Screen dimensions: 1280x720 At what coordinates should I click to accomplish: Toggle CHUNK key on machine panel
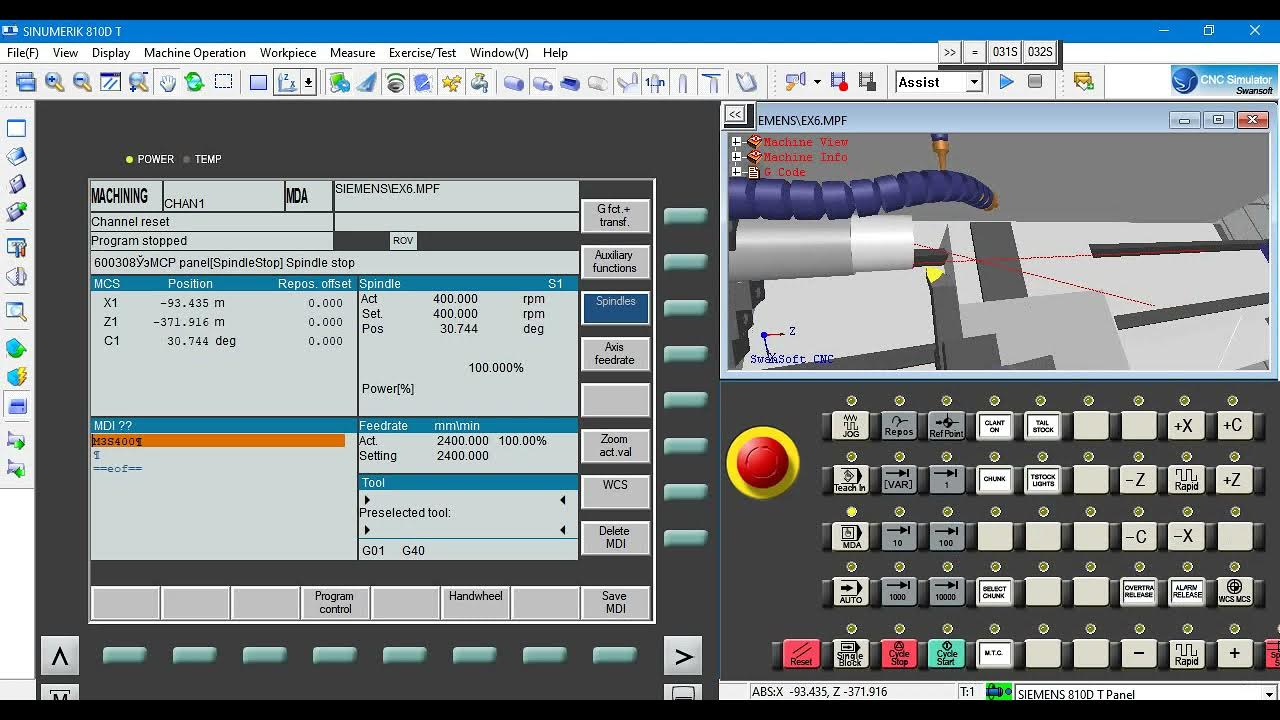[x=994, y=480]
